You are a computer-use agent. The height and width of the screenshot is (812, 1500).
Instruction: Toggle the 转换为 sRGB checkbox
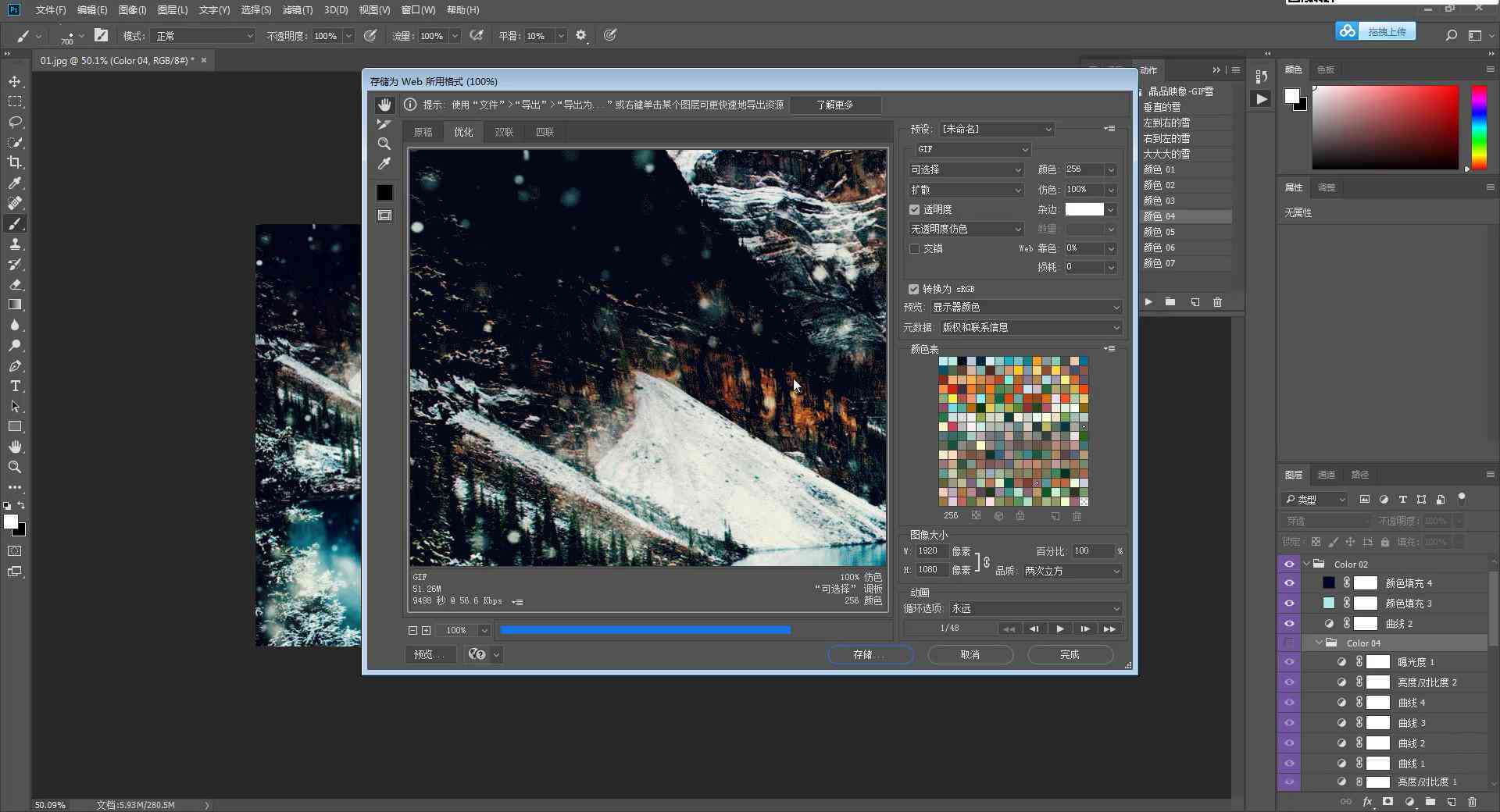[913, 289]
